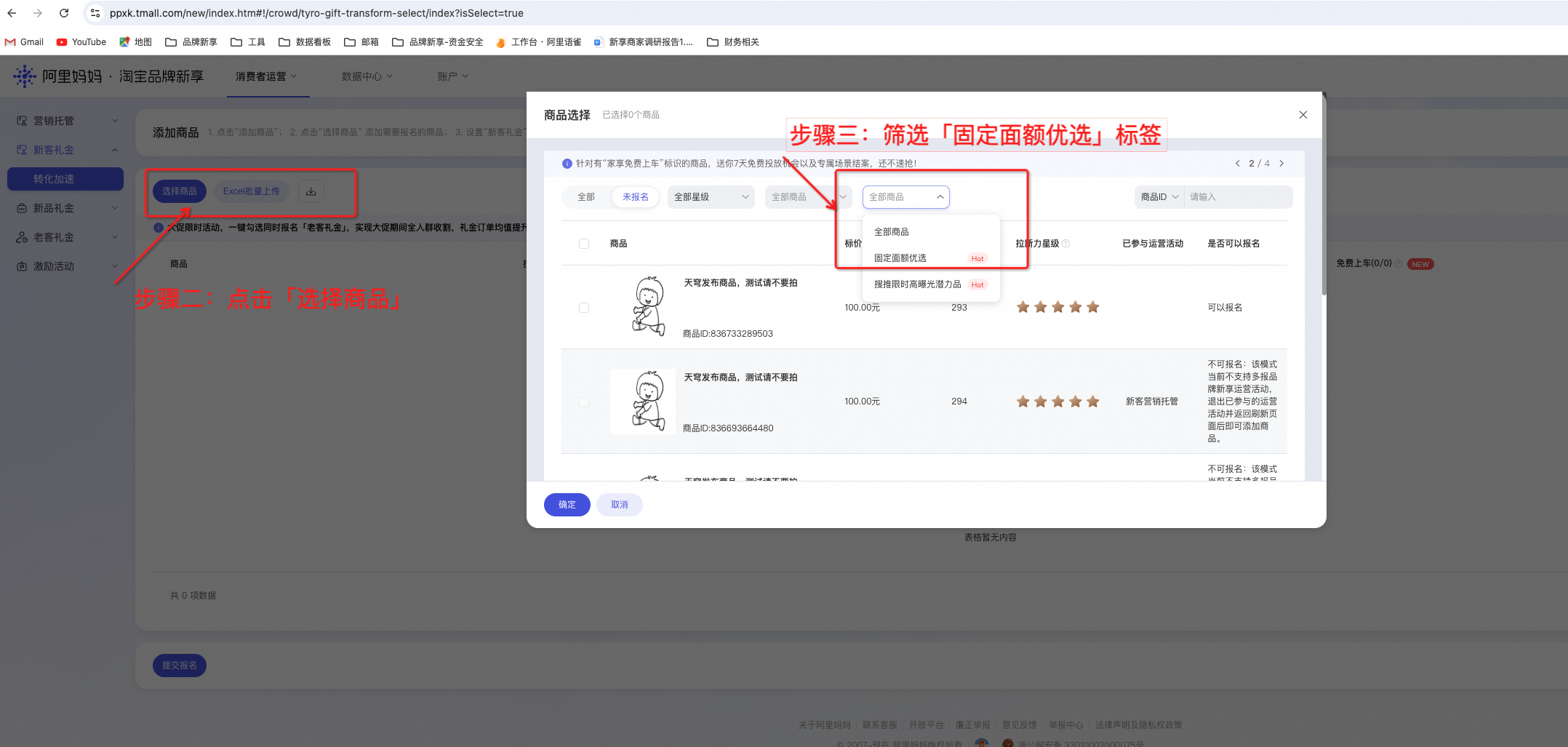Screen dimensions: 1568x747
Task: Click 提交报名 button
Action: pyautogui.click(x=180, y=666)
